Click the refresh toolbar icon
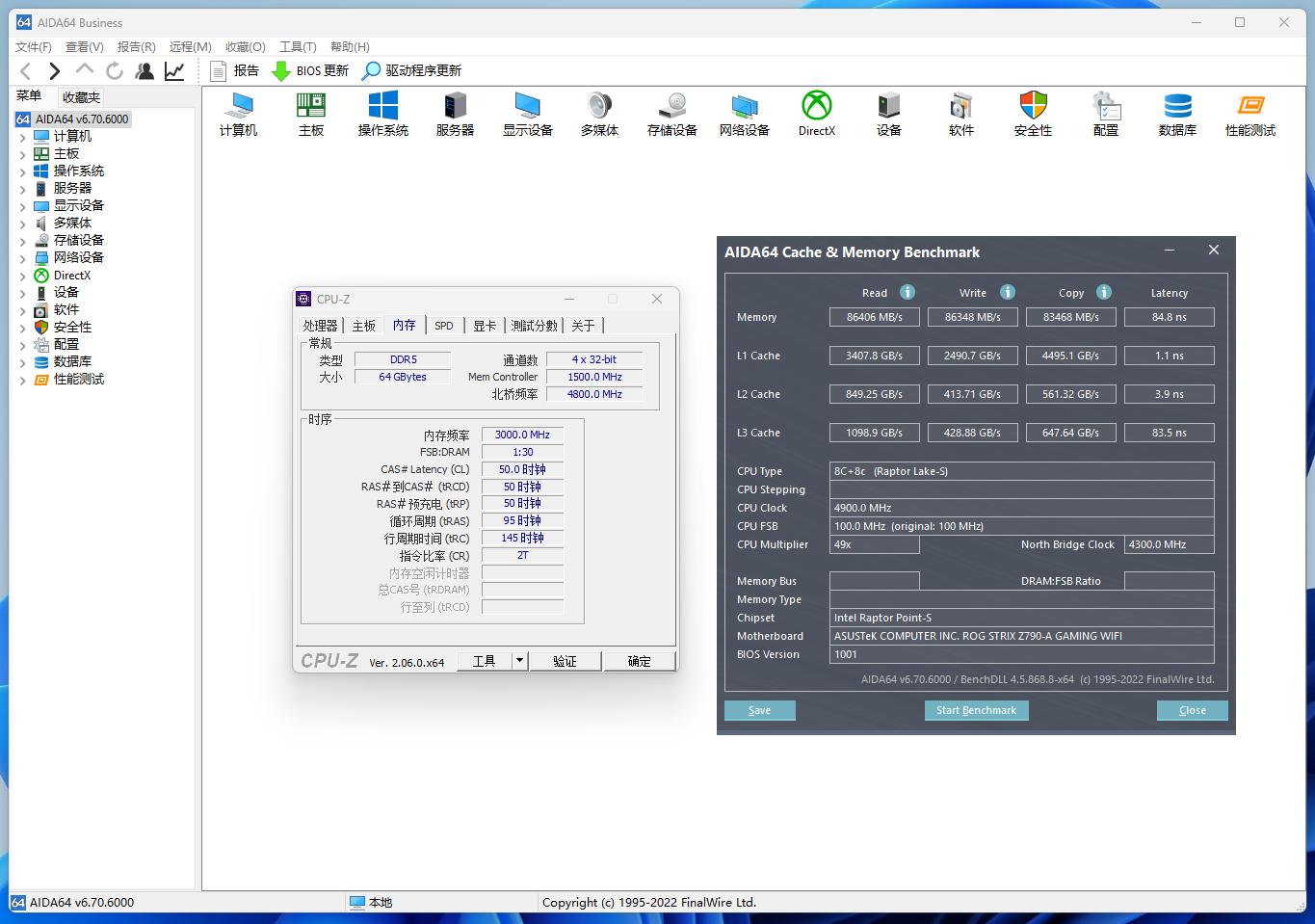Image resolution: width=1315 pixels, height=924 pixels. 115,70
